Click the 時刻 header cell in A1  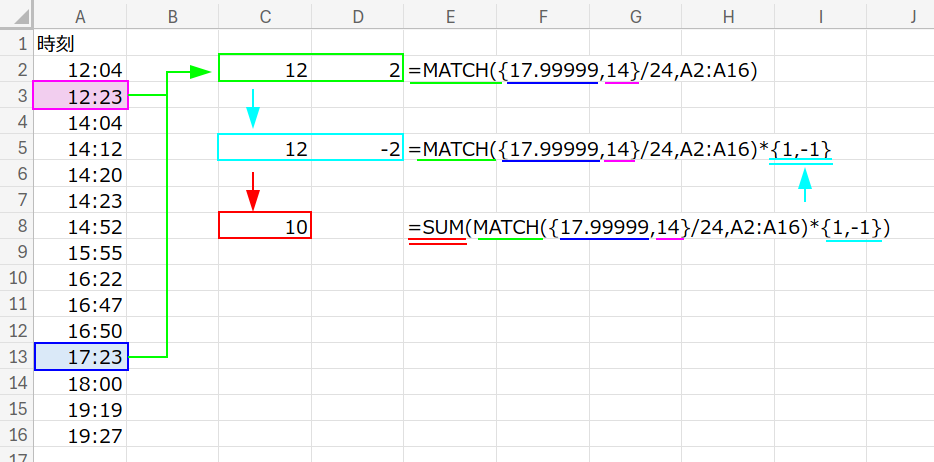[x=80, y=44]
